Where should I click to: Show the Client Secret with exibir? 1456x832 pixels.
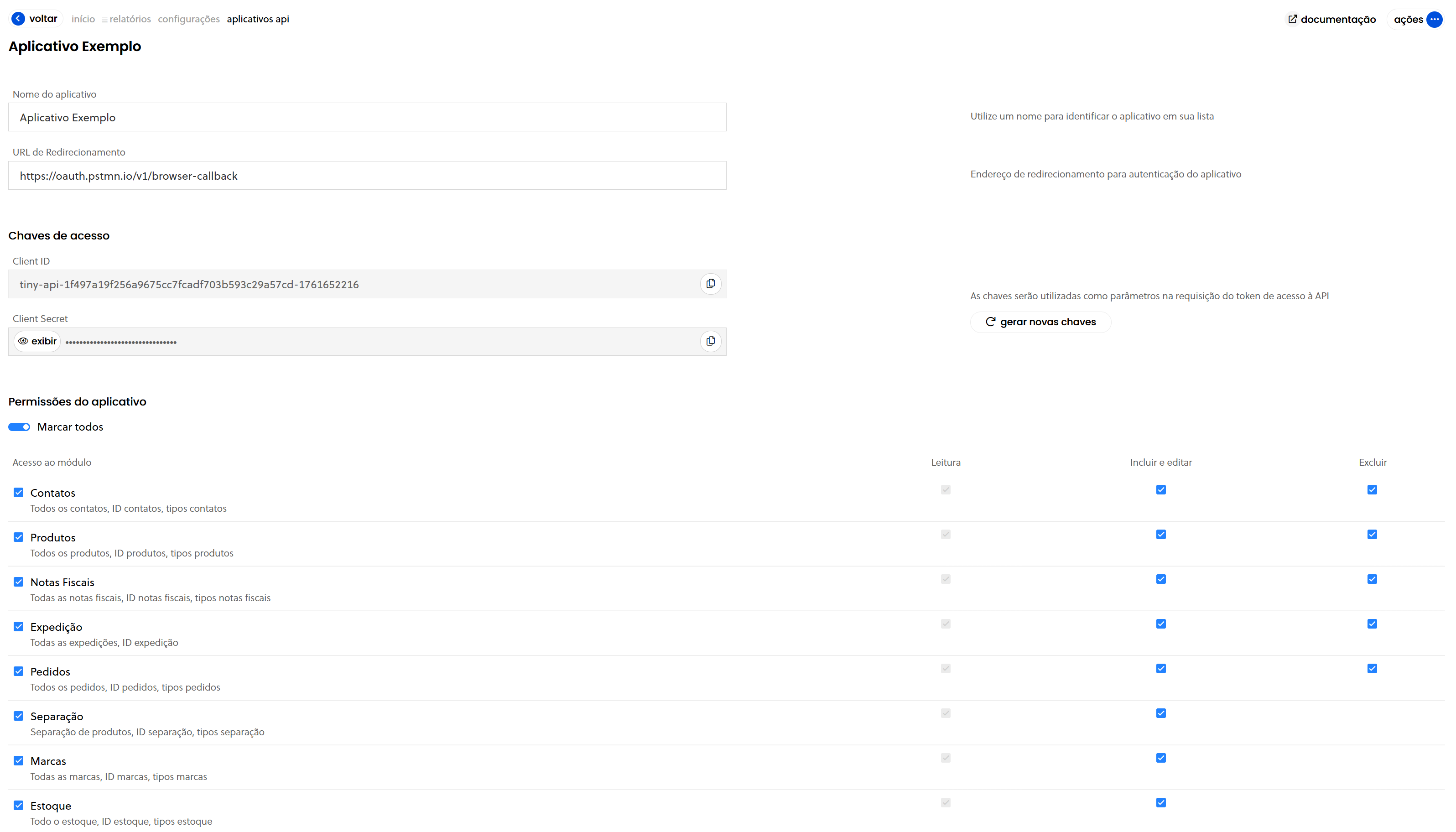pos(37,341)
